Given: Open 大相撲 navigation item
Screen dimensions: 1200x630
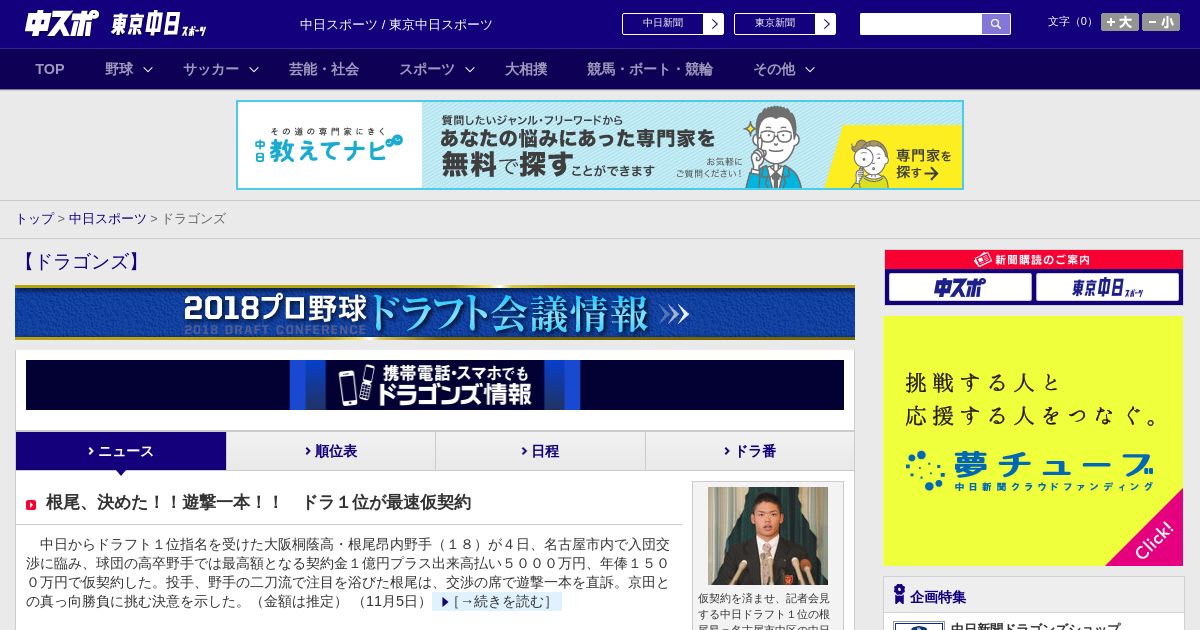Looking at the screenshot, I should tap(526, 69).
